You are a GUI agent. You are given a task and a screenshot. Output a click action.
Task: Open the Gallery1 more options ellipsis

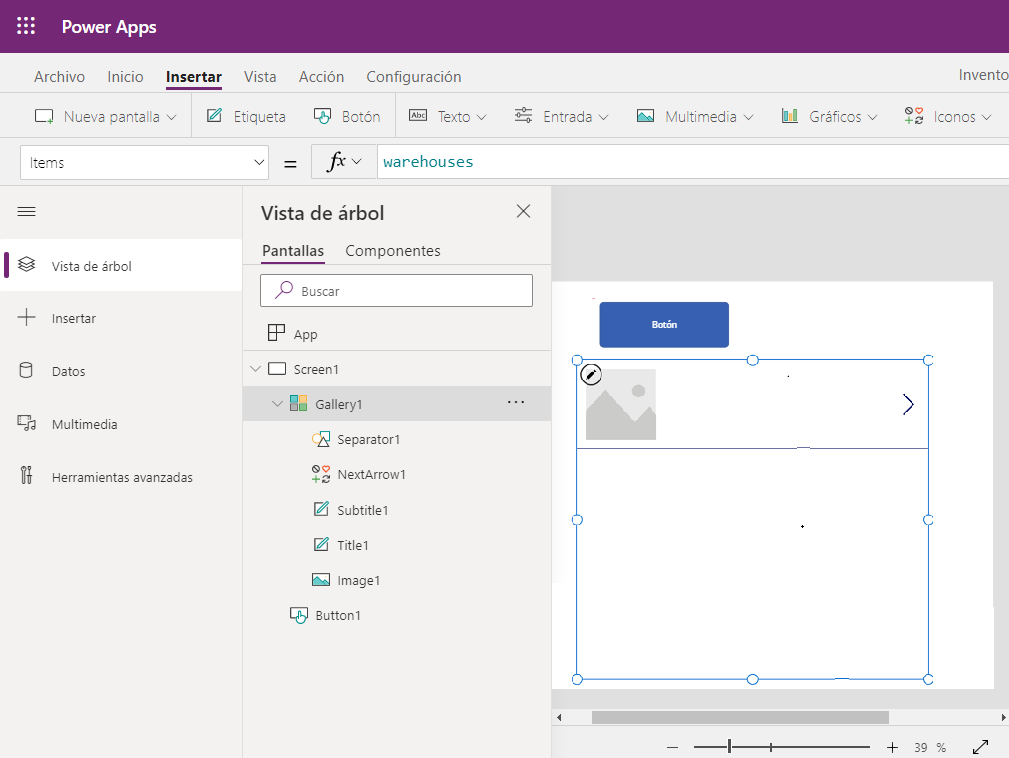pyautogui.click(x=516, y=402)
